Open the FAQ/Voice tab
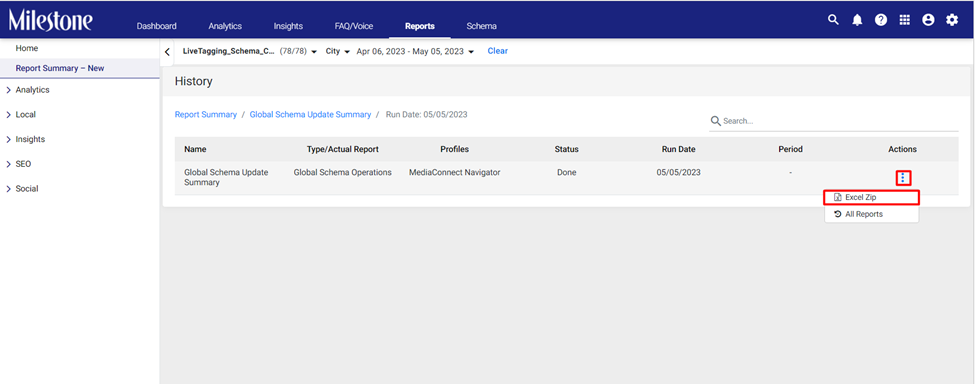This screenshot has width=975, height=384. (x=354, y=26)
